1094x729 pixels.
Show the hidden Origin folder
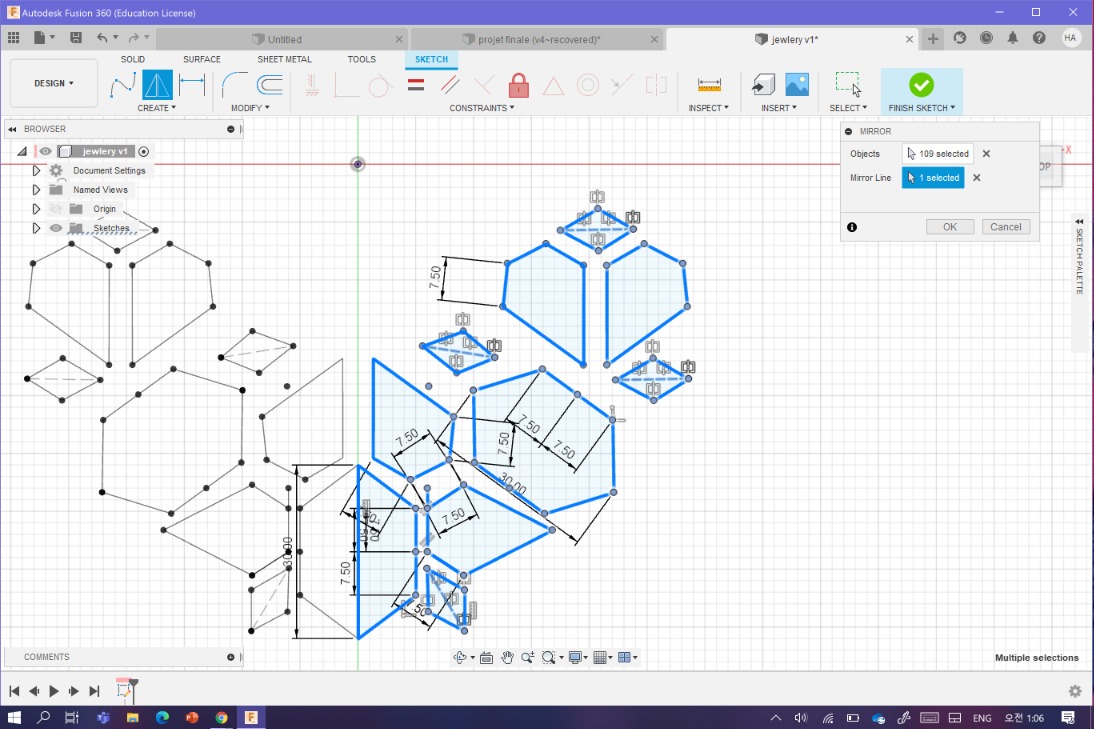[56, 209]
